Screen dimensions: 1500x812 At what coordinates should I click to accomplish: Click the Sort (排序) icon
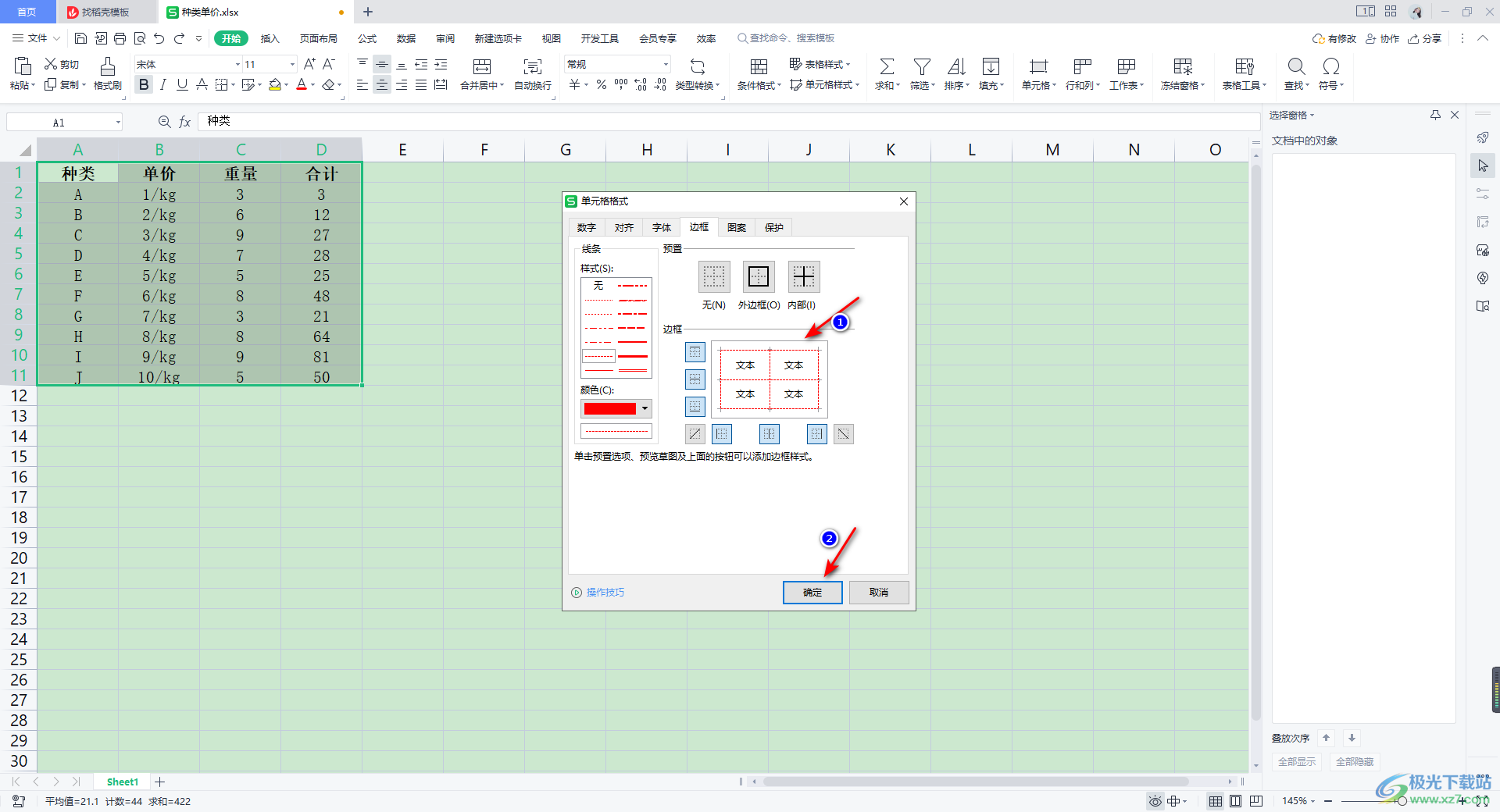pyautogui.click(x=956, y=66)
